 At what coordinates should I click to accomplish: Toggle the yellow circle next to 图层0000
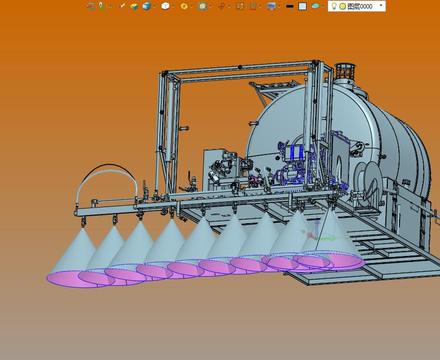click(342, 6)
